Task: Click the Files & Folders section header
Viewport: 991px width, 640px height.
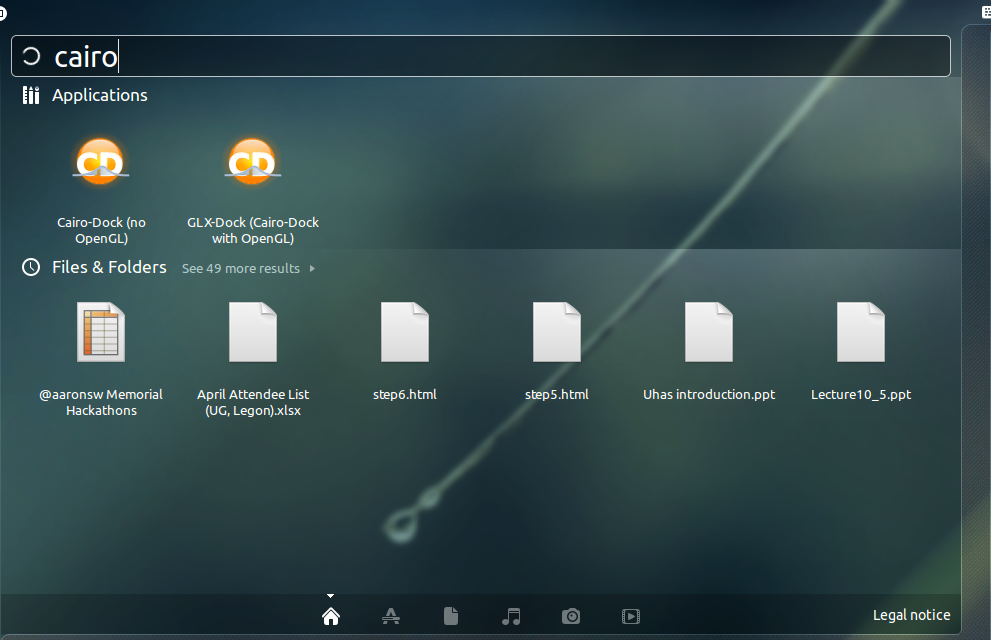Action: (109, 267)
